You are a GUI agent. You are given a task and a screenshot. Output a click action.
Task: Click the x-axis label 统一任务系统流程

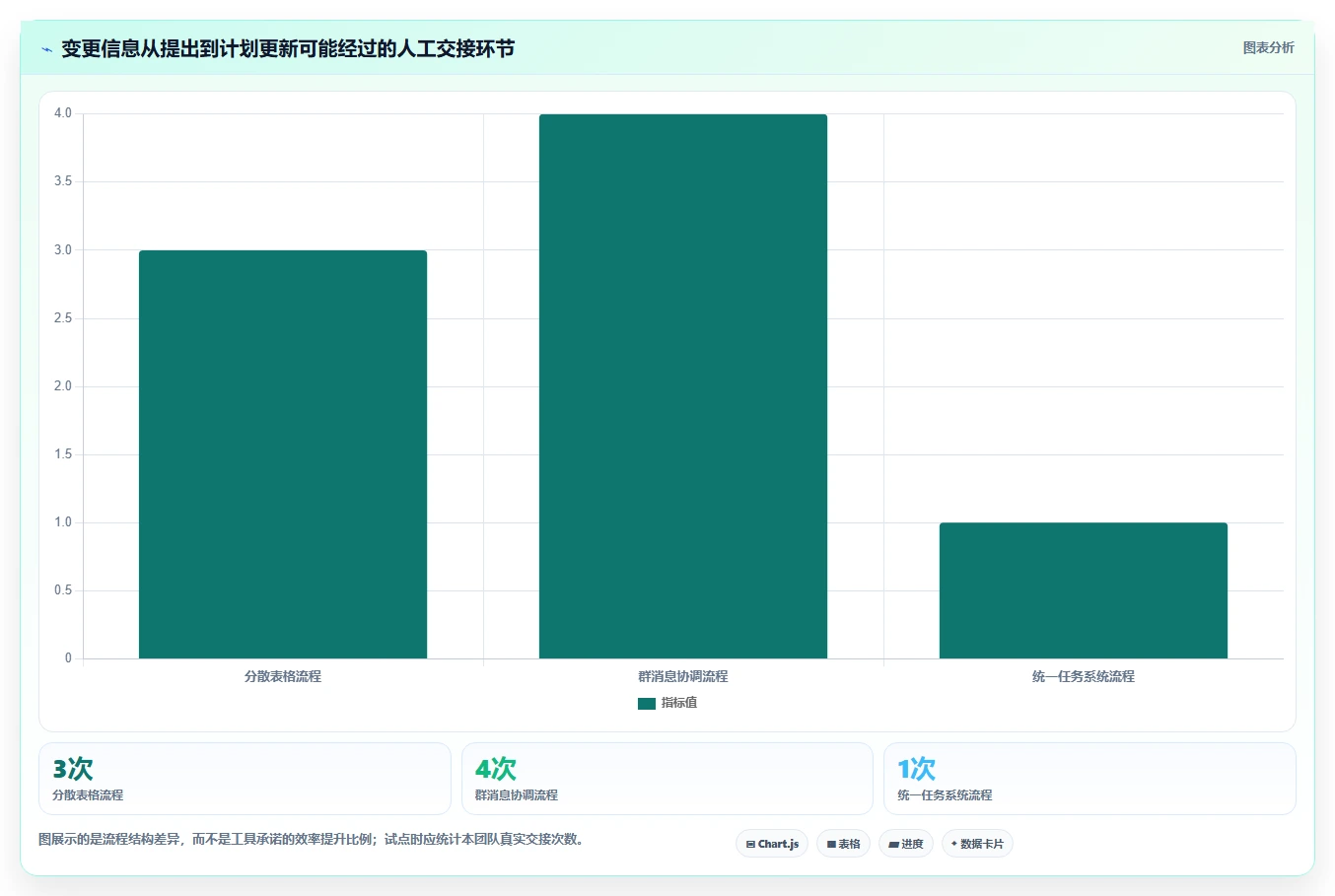[1084, 676]
